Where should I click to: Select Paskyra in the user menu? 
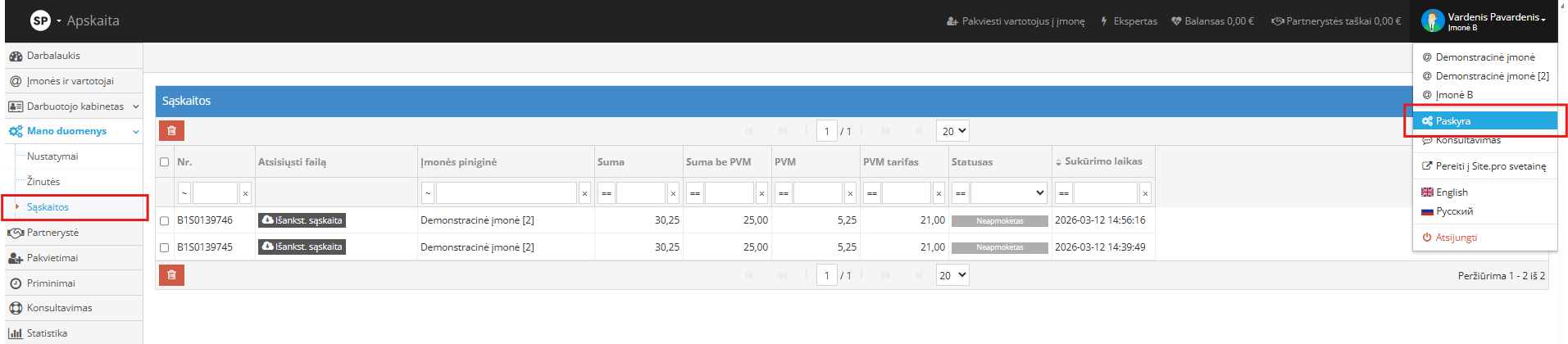click(x=1452, y=121)
